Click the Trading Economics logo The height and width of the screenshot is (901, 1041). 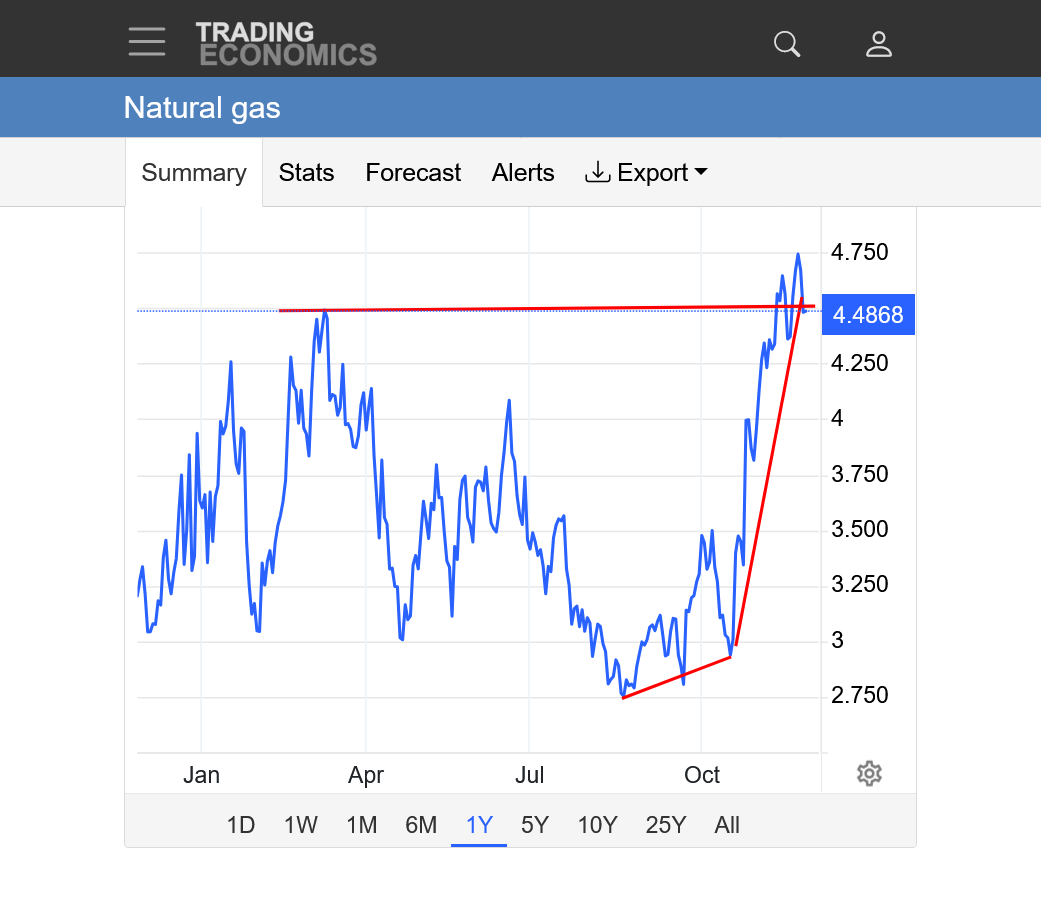coord(286,44)
